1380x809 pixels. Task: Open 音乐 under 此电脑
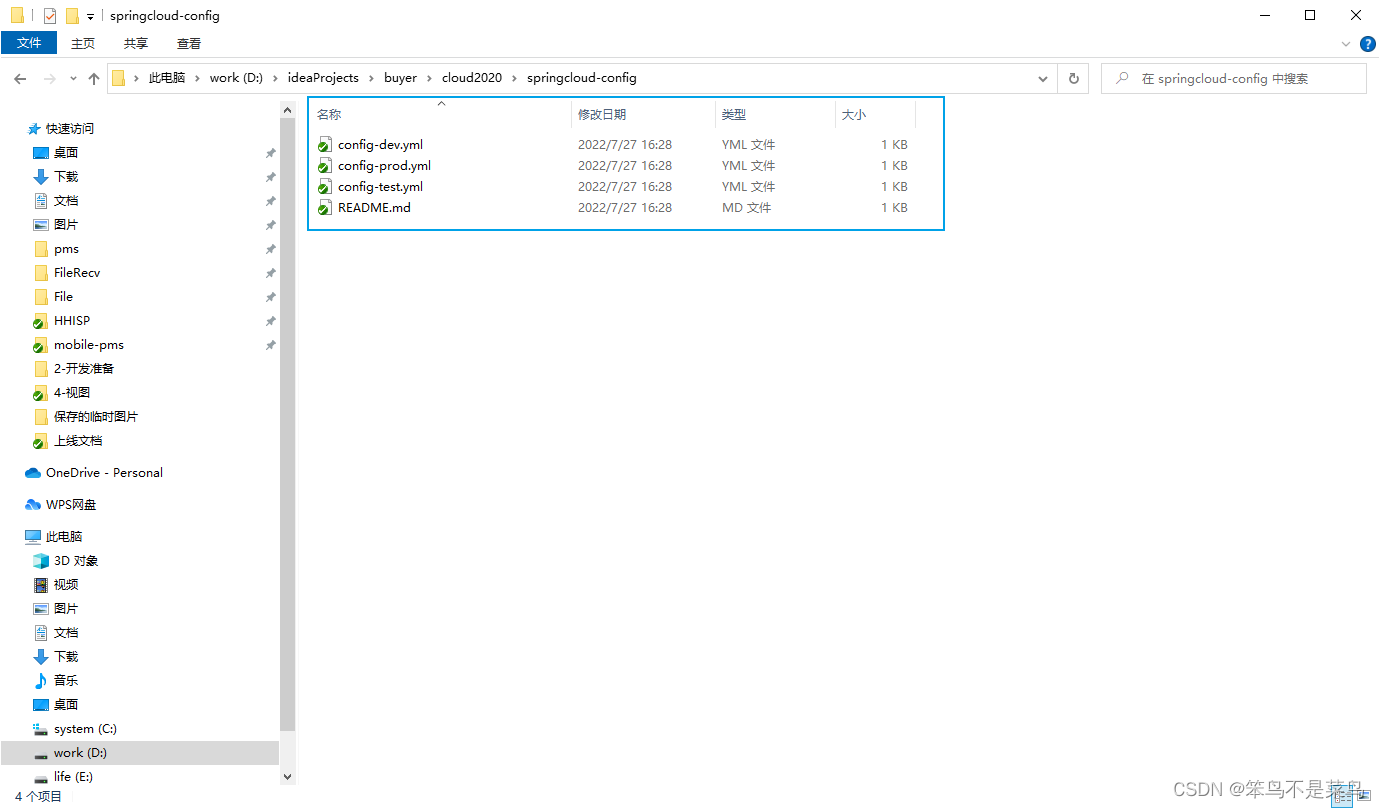(x=66, y=681)
